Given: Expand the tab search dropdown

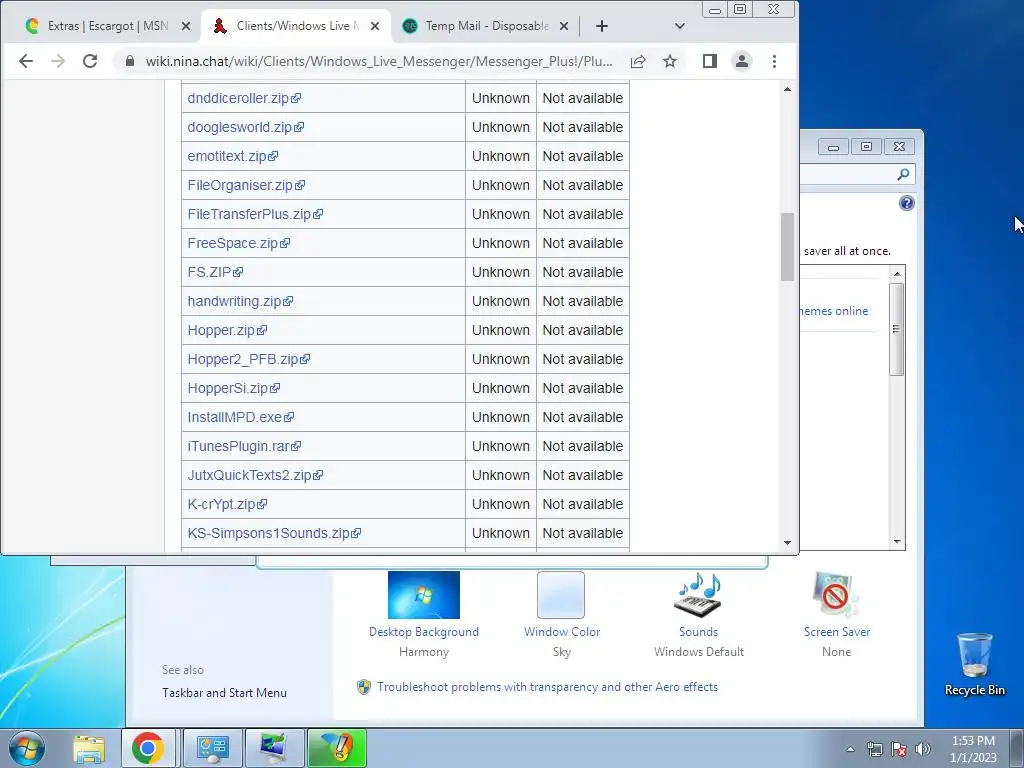Looking at the screenshot, I should click(x=679, y=26).
